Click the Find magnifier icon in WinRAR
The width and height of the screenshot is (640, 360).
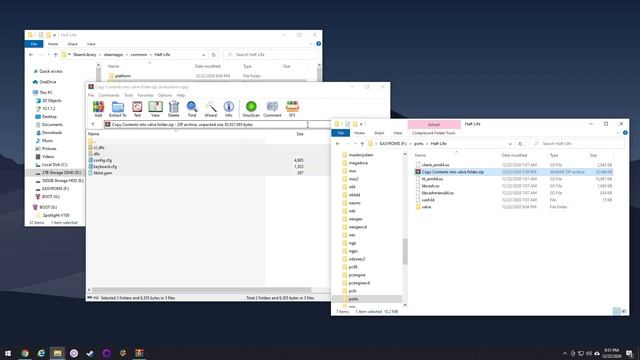pos(192,109)
